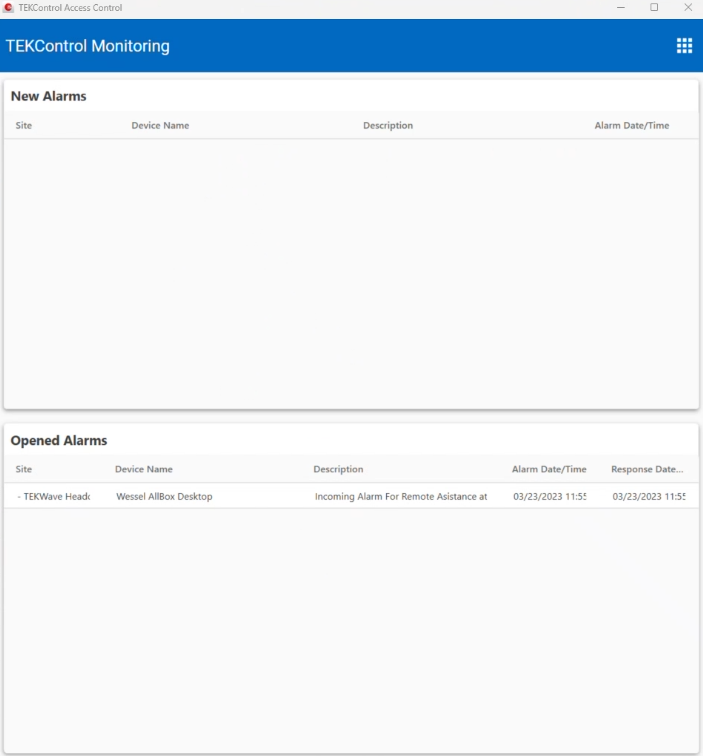This screenshot has width=703, height=756.
Task: Open 'Incoming Alarm For Remote Asistance at' description
Action: point(401,496)
